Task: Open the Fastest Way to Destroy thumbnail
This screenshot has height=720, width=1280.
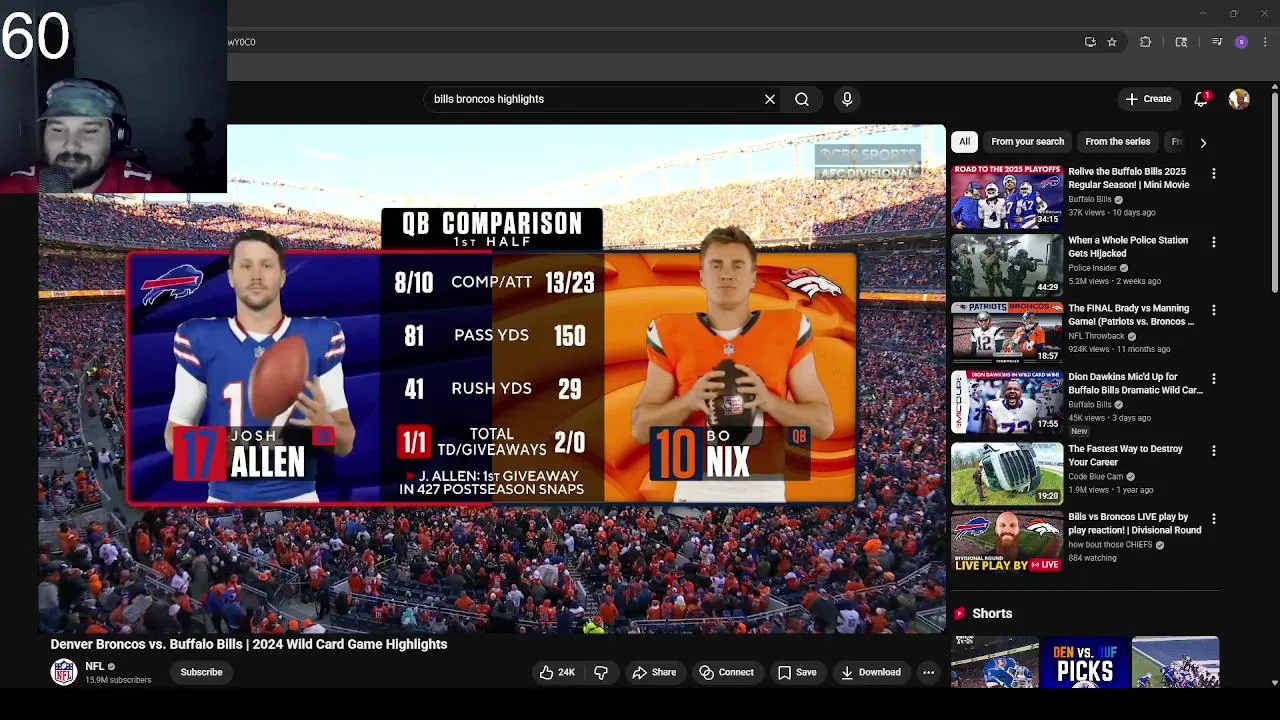Action: point(1007,473)
